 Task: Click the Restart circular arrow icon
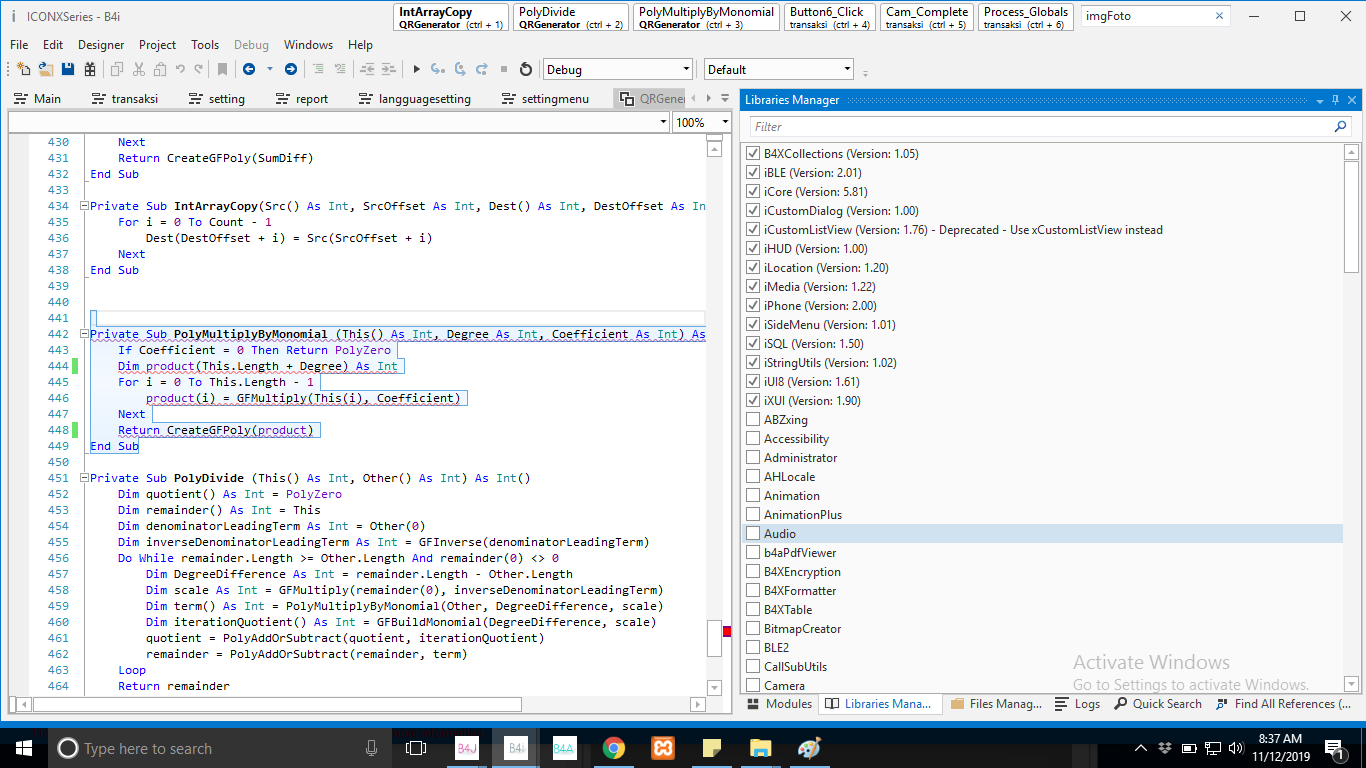point(526,69)
